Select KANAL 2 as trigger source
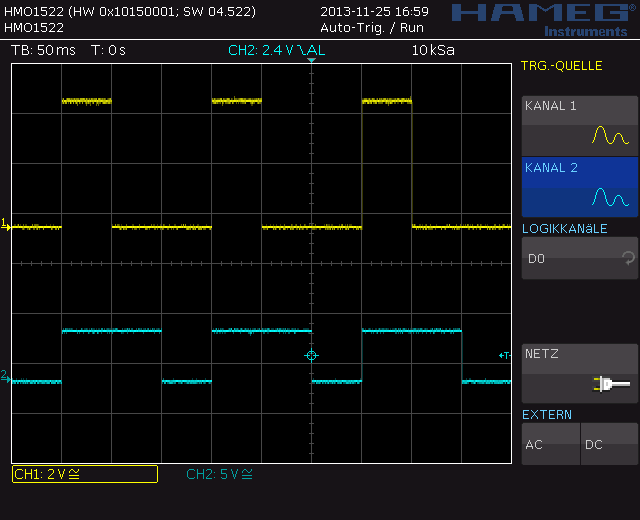This screenshot has width=640, height=520. (x=580, y=187)
